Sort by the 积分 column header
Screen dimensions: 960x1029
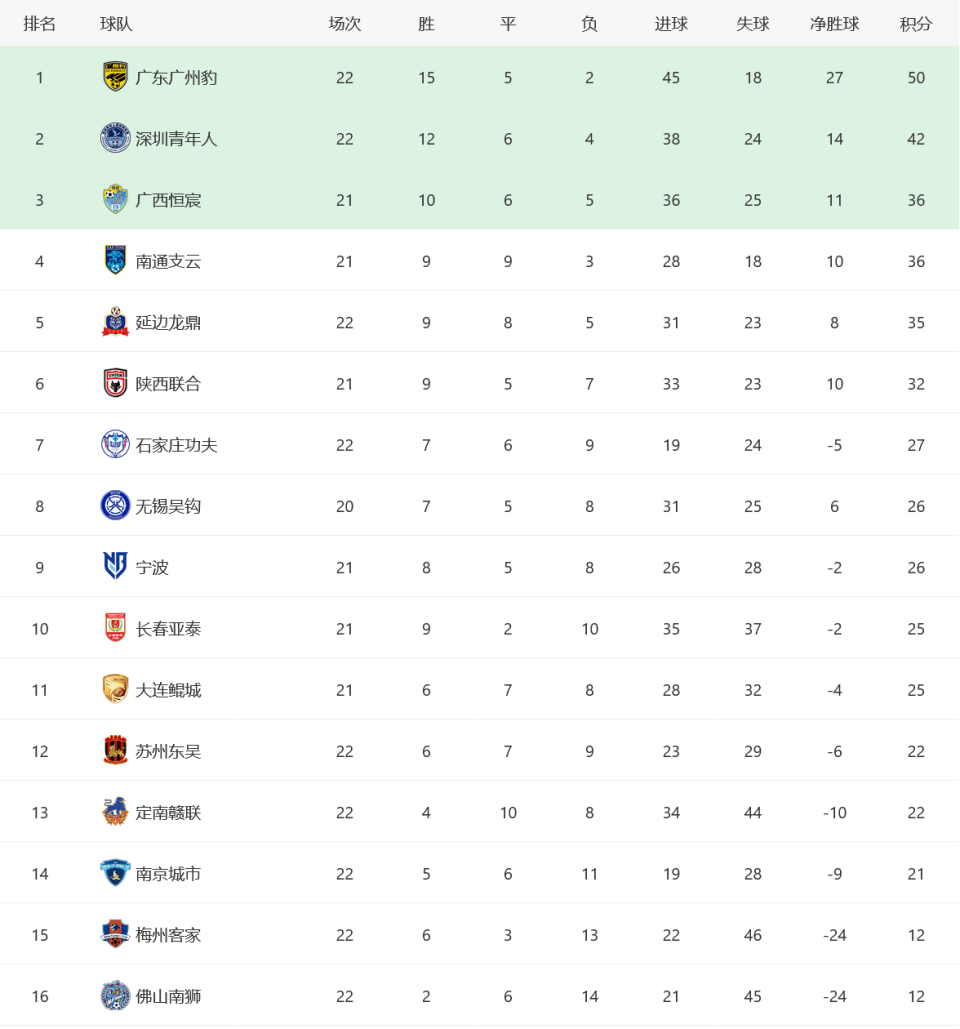click(915, 24)
